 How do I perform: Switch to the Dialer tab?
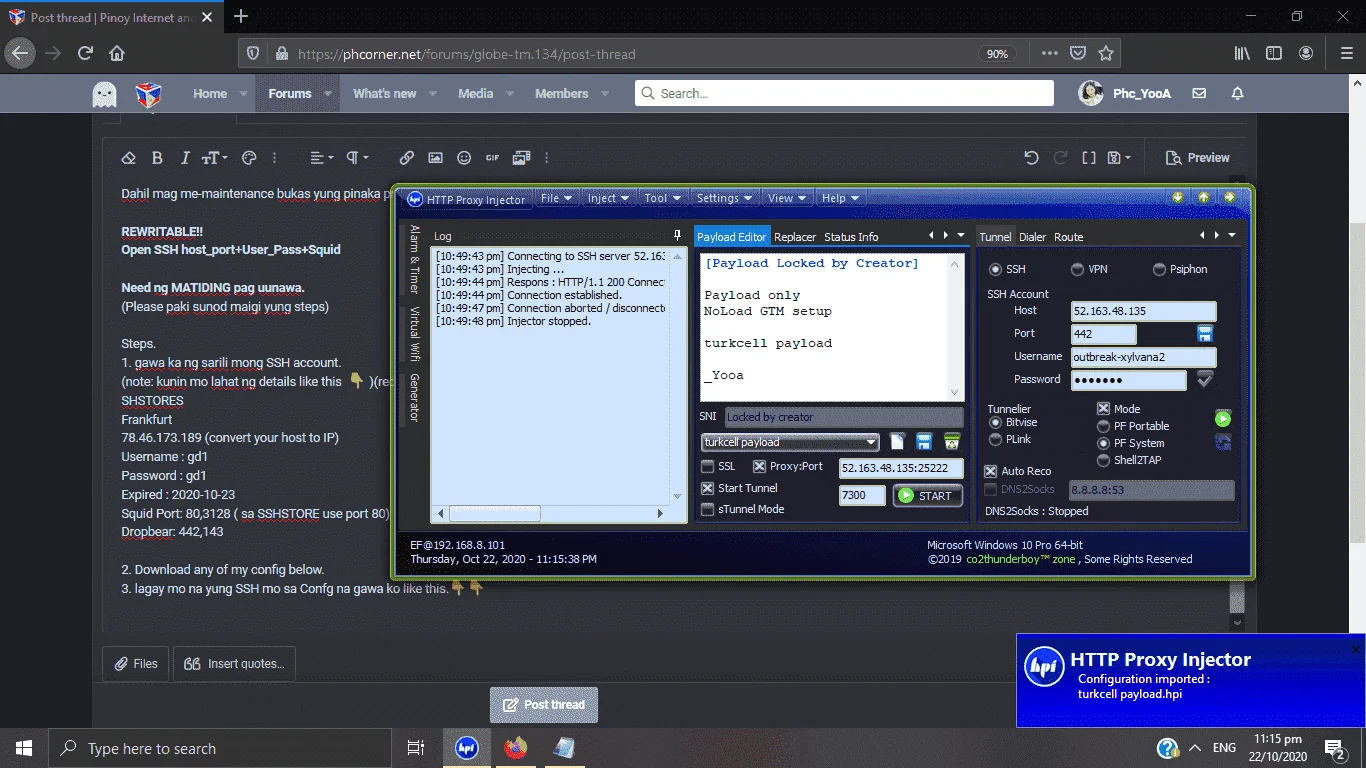click(x=1032, y=237)
